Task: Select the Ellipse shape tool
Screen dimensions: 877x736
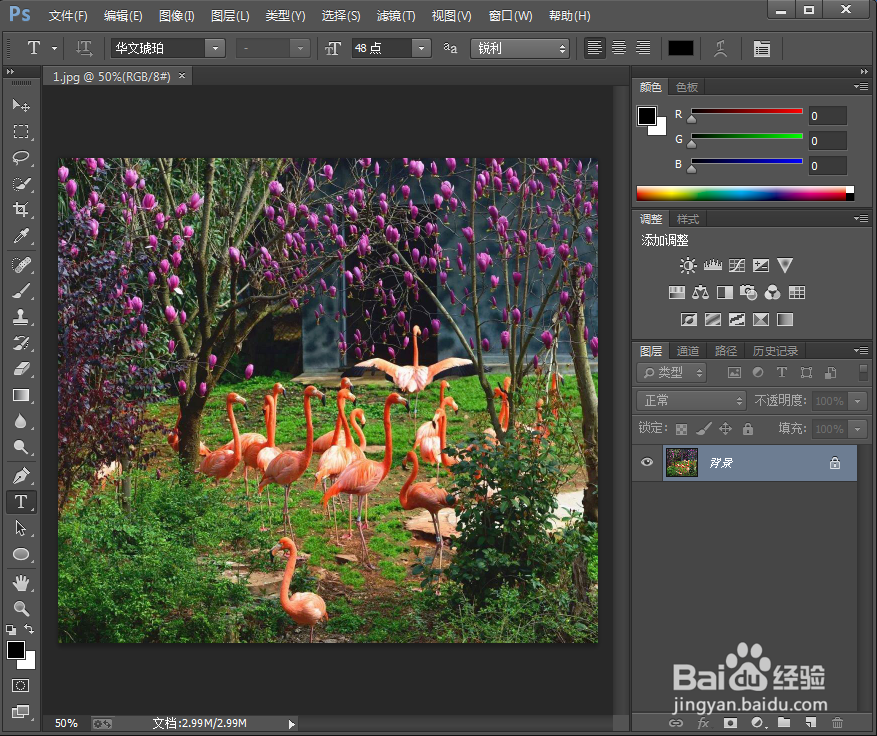Action: point(21,554)
